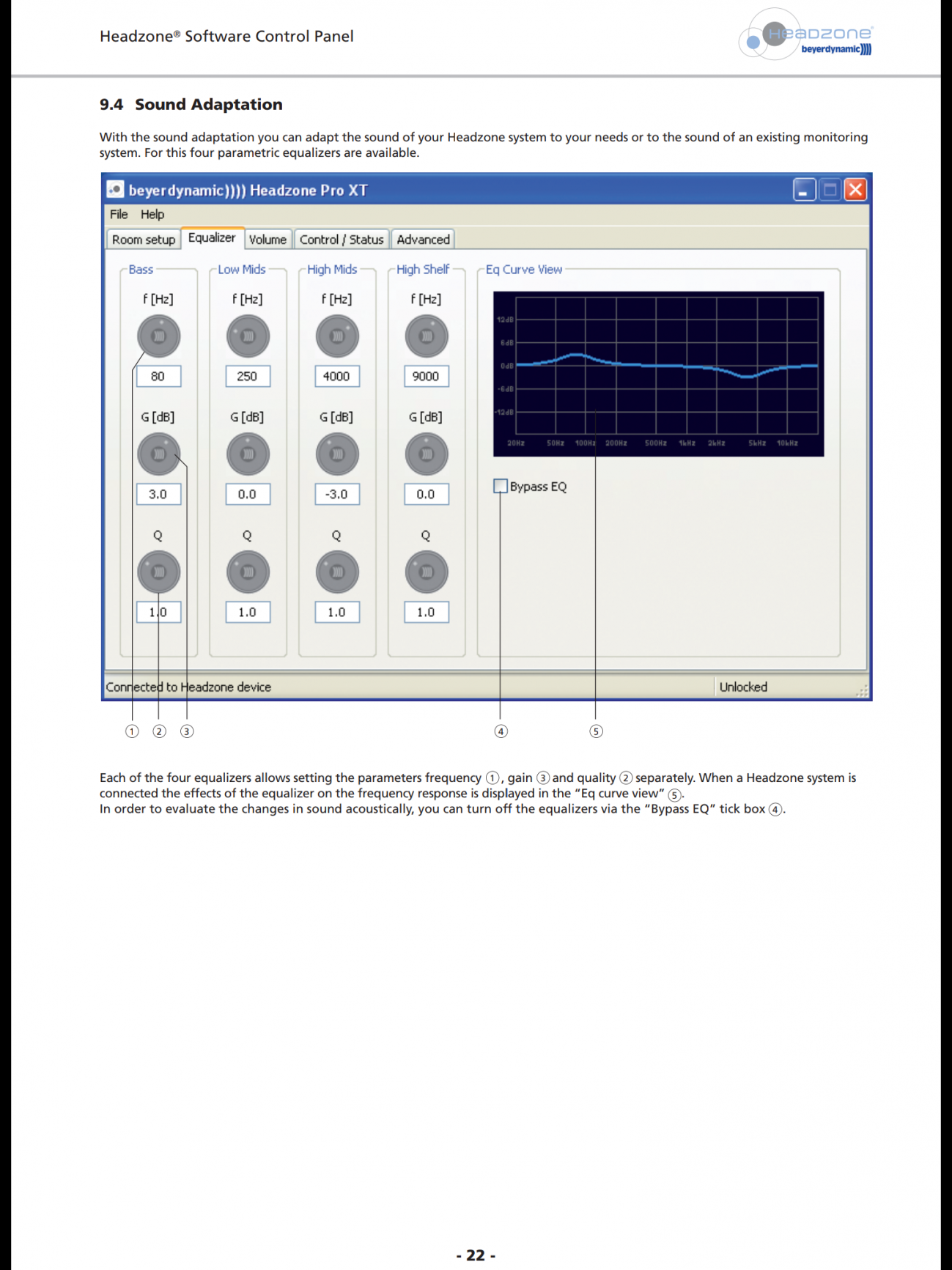The width and height of the screenshot is (952, 1270).
Task: Turn the High Shelf frequency knob
Action: [x=427, y=336]
